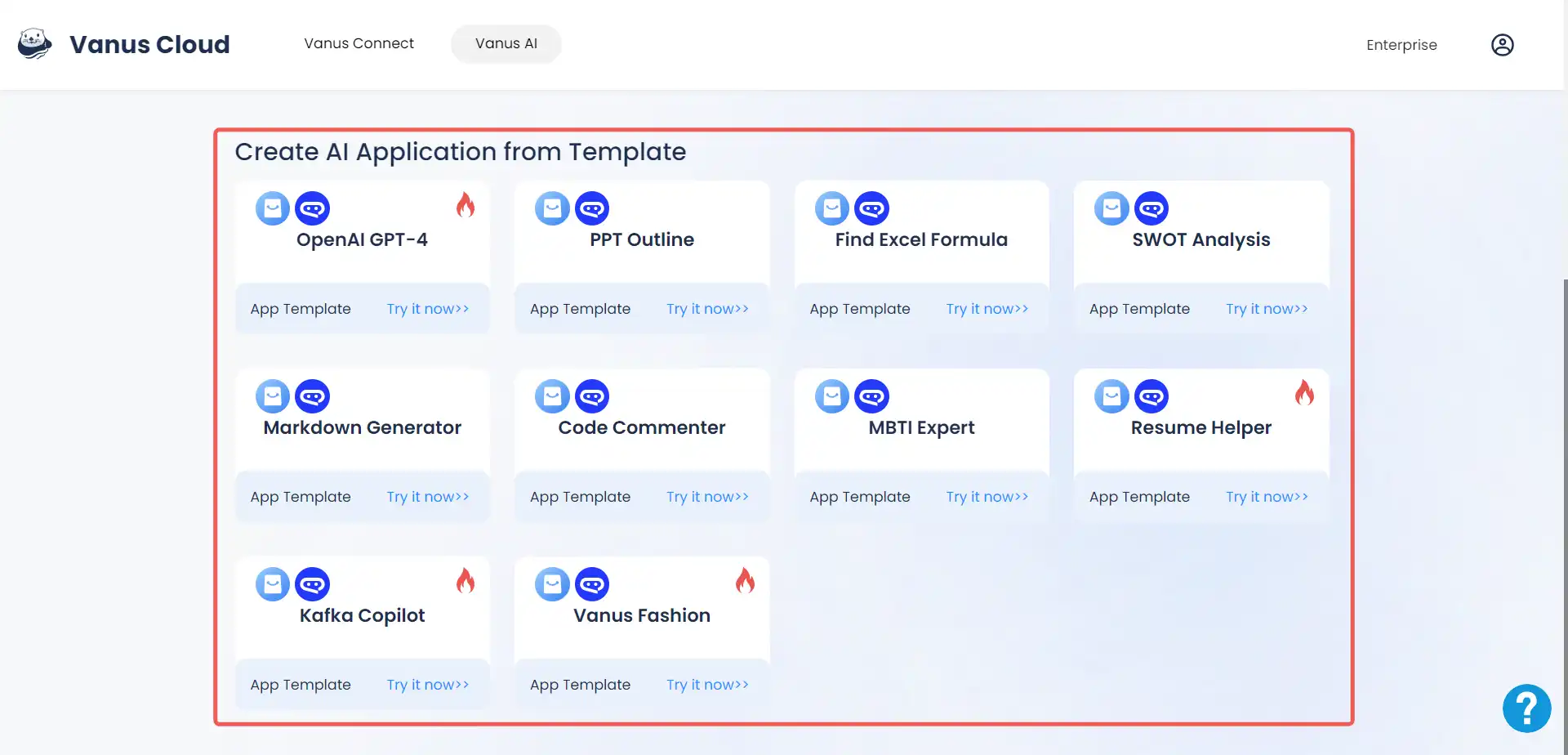The width and height of the screenshot is (1568, 755).
Task: Click the flame icon on Kafka Copilot card
Action: [x=465, y=580]
